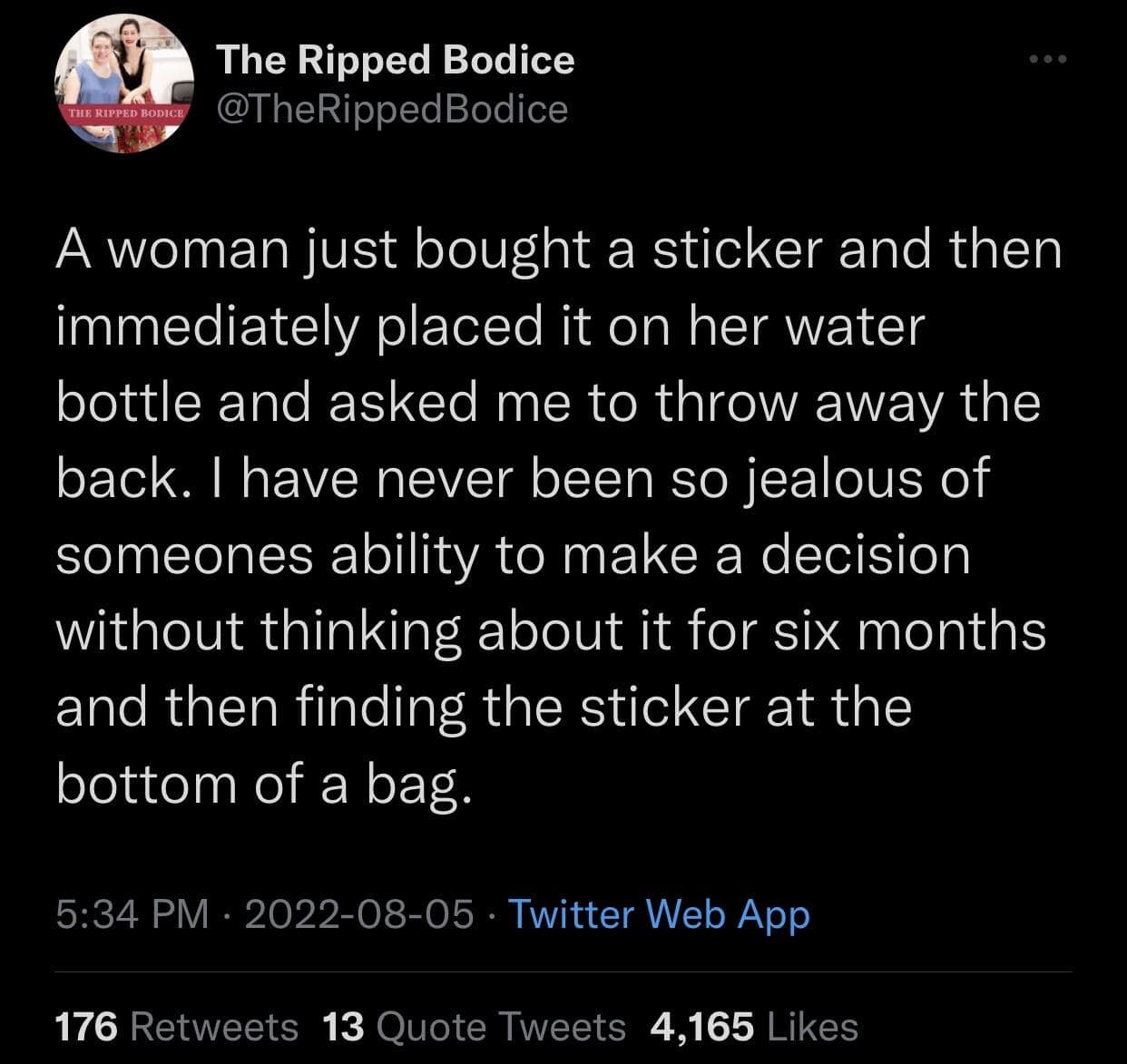Open the Twitter Web App source link

[x=659, y=913]
